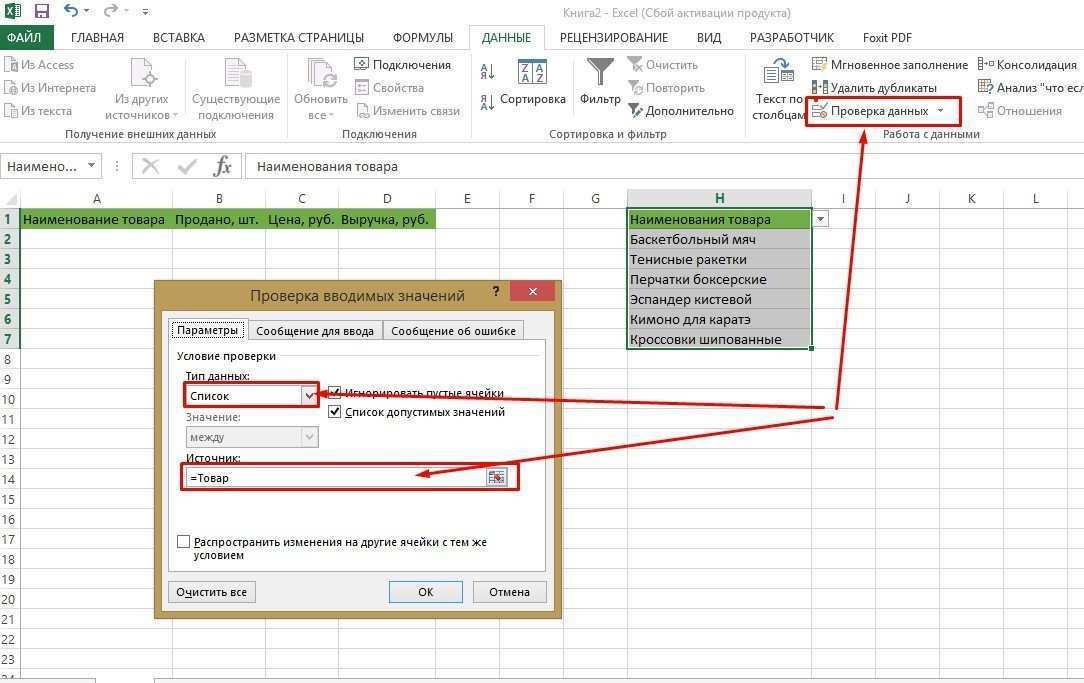Switch to Сообщение об ошибке tab
This screenshot has width=1084, height=683.
tap(454, 330)
